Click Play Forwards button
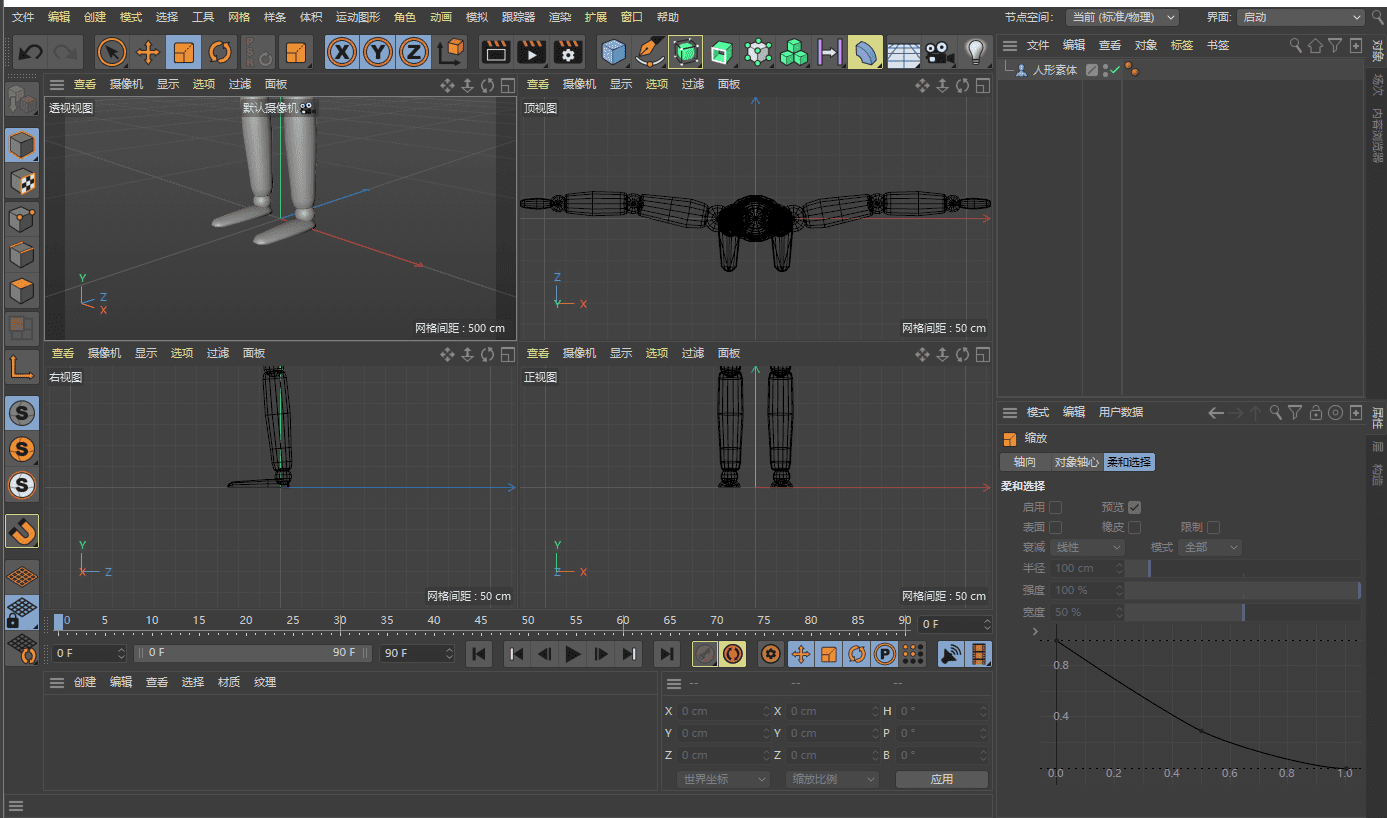 click(572, 654)
